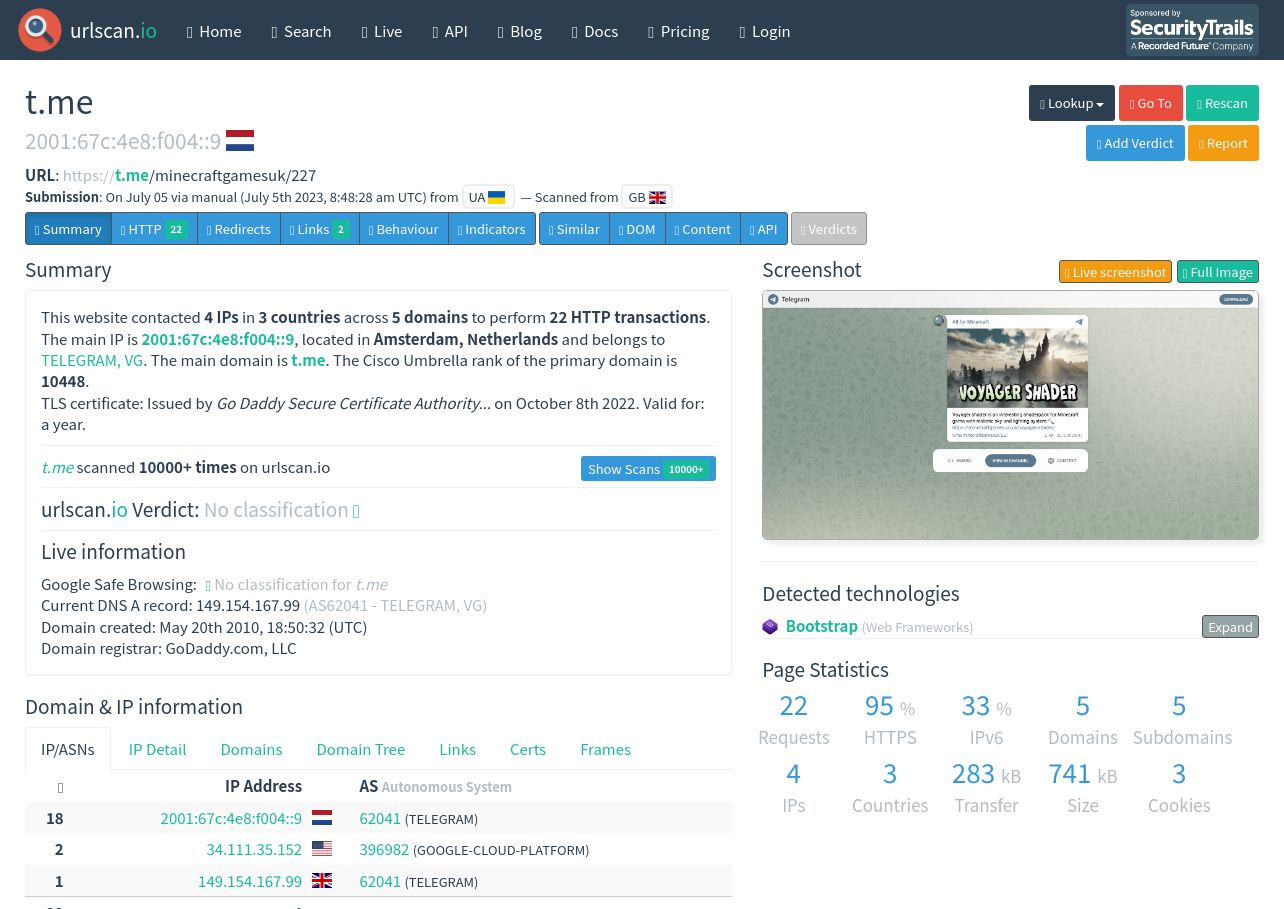Switch to the Frames tab
This screenshot has width=1284, height=909.
[x=605, y=749]
